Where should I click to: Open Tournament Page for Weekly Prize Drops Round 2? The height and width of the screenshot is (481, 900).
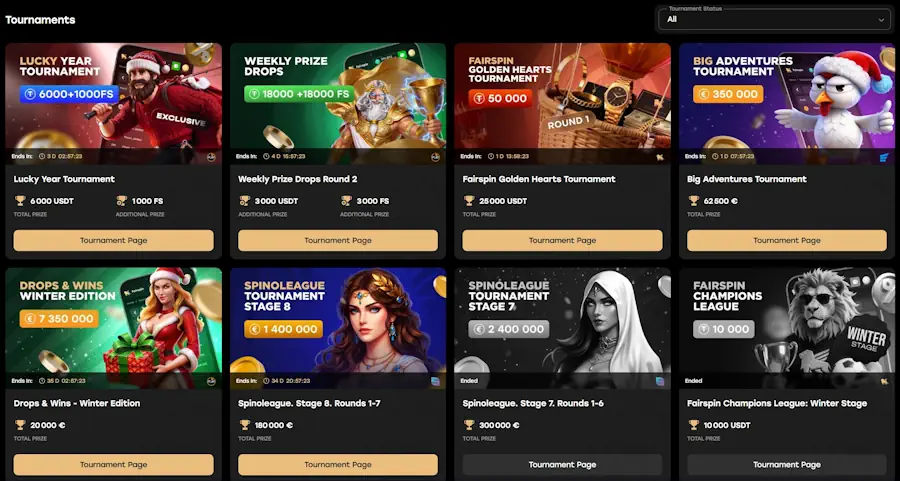pos(338,240)
